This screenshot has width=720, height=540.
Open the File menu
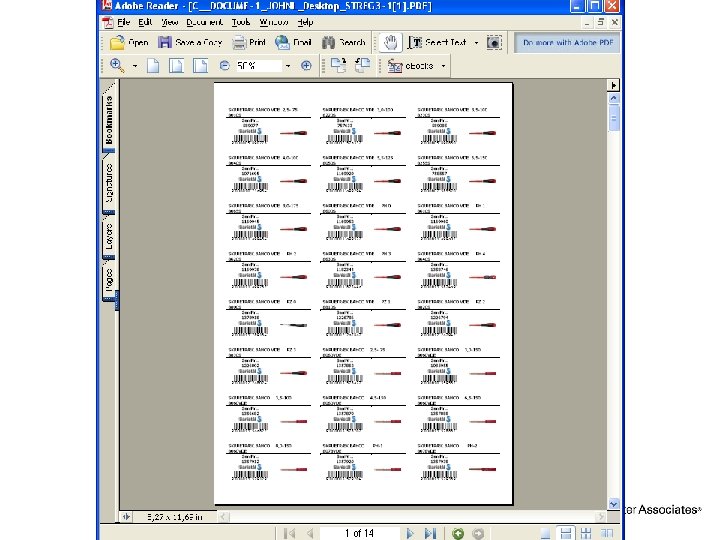tap(124, 22)
